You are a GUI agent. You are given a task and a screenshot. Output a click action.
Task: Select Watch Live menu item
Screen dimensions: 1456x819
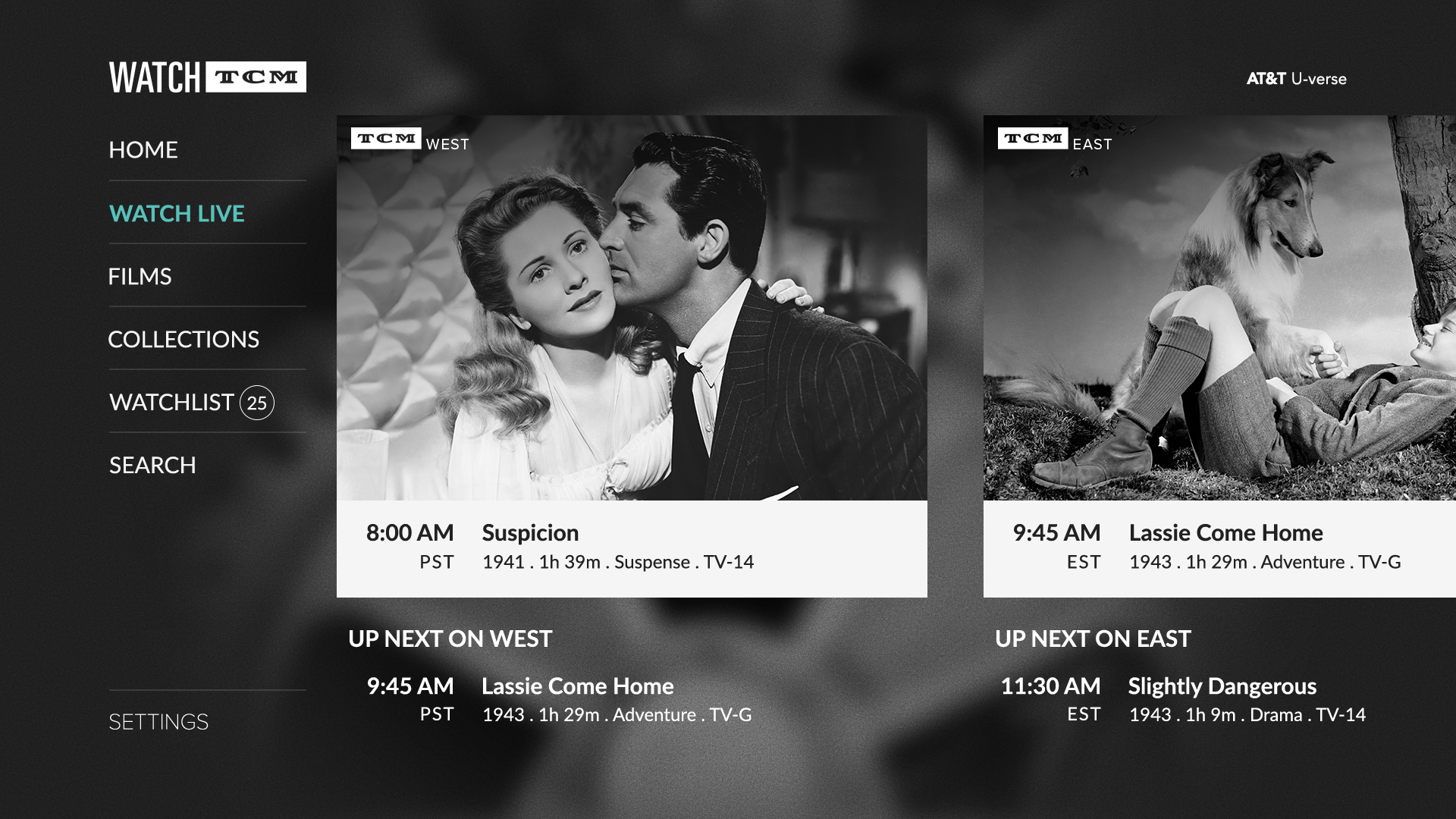point(177,214)
